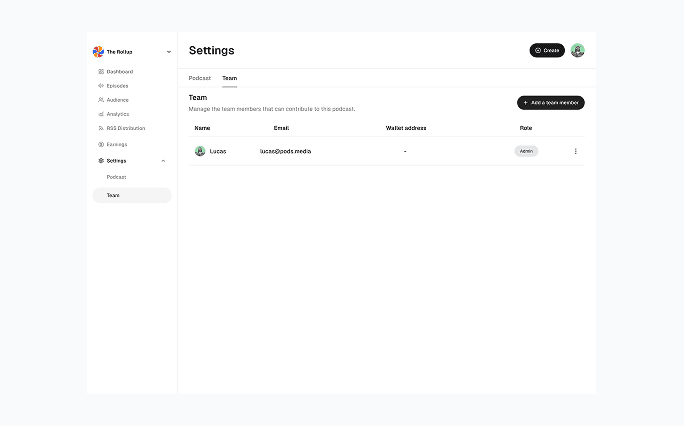684x426 pixels.
Task: Click the Settings gear icon in the sidebar
Action: [101, 161]
